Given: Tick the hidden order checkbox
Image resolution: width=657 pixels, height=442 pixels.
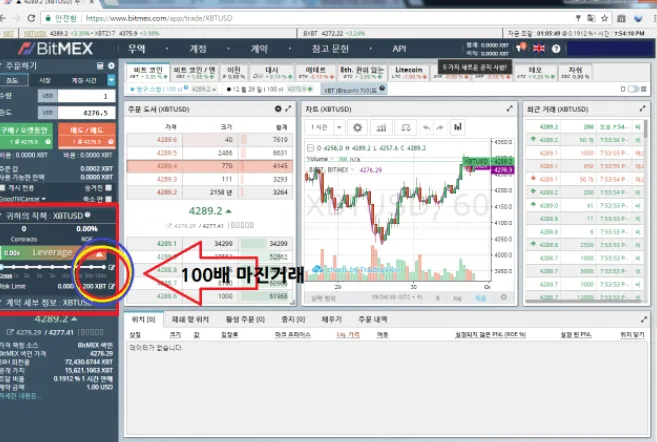Looking at the screenshot, I should tap(109, 188).
